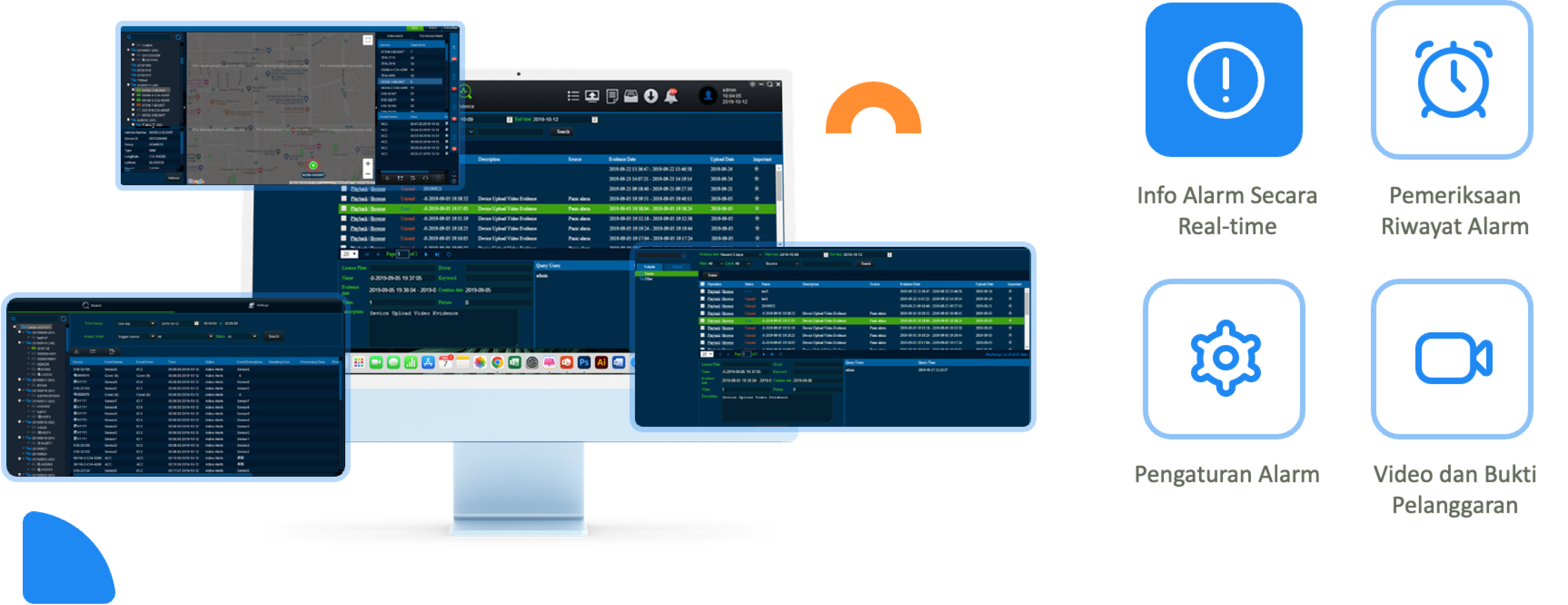Select the Pemeriksaan Riwayat Alarm clock icon
The width and height of the screenshot is (1568, 605).
coord(1452,80)
